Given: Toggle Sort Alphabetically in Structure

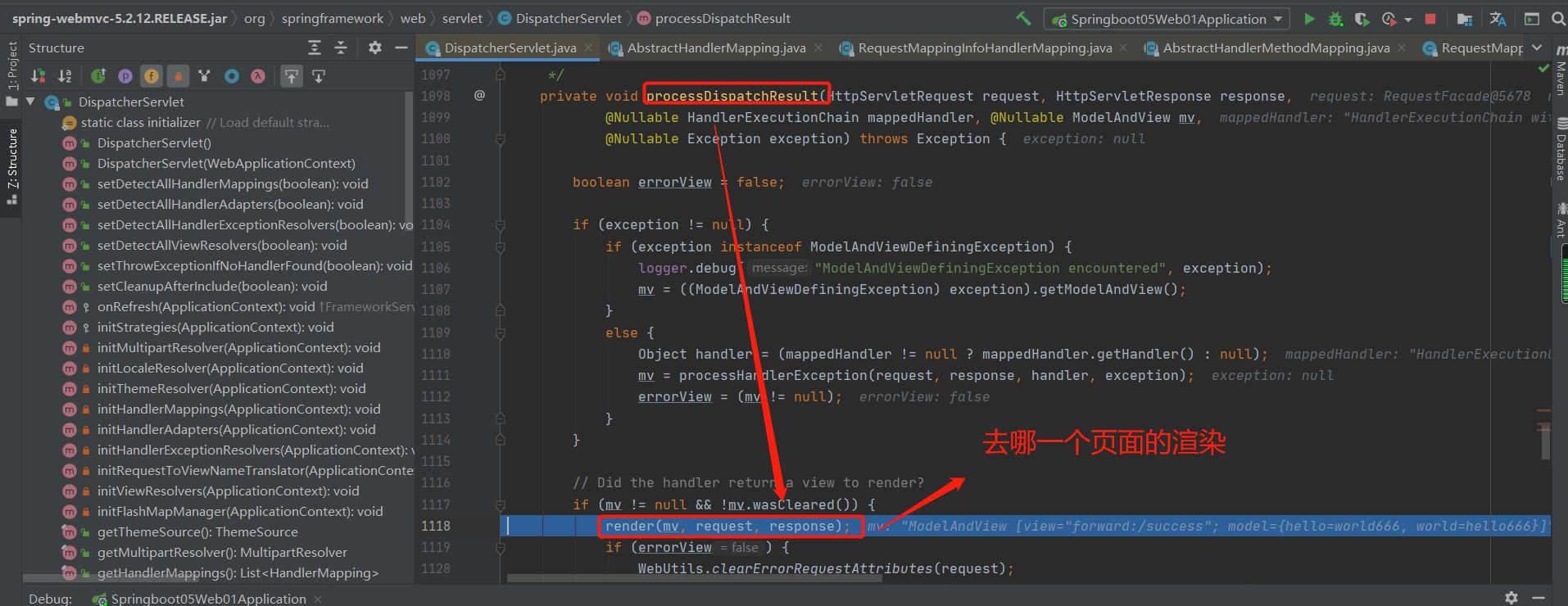Looking at the screenshot, I should pos(65,76).
